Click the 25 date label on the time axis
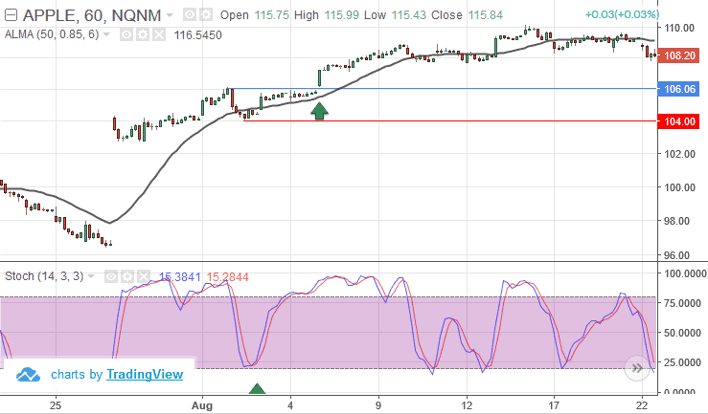The height and width of the screenshot is (414, 708). click(55, 405)
